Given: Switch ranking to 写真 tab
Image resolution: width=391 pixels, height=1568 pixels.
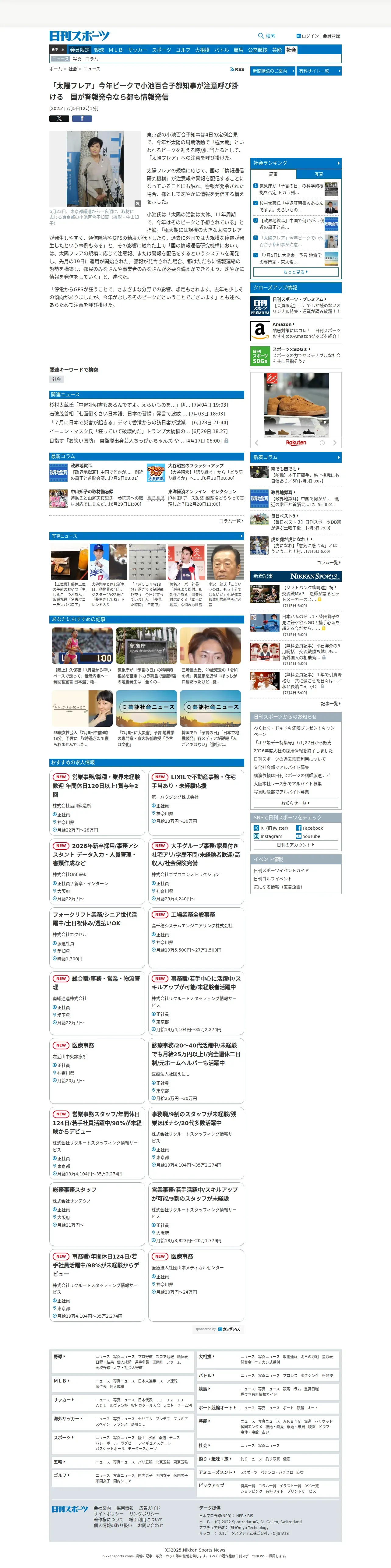Looking at the screenshot, I should coord(319,174).
